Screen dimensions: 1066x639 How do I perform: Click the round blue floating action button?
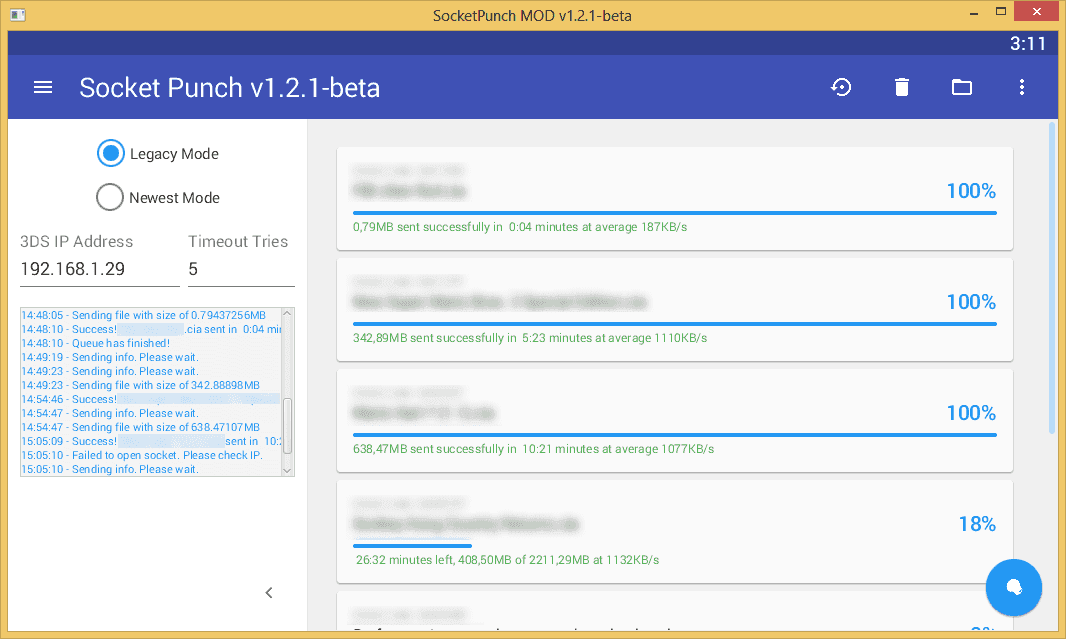[x=1014, y=587]
